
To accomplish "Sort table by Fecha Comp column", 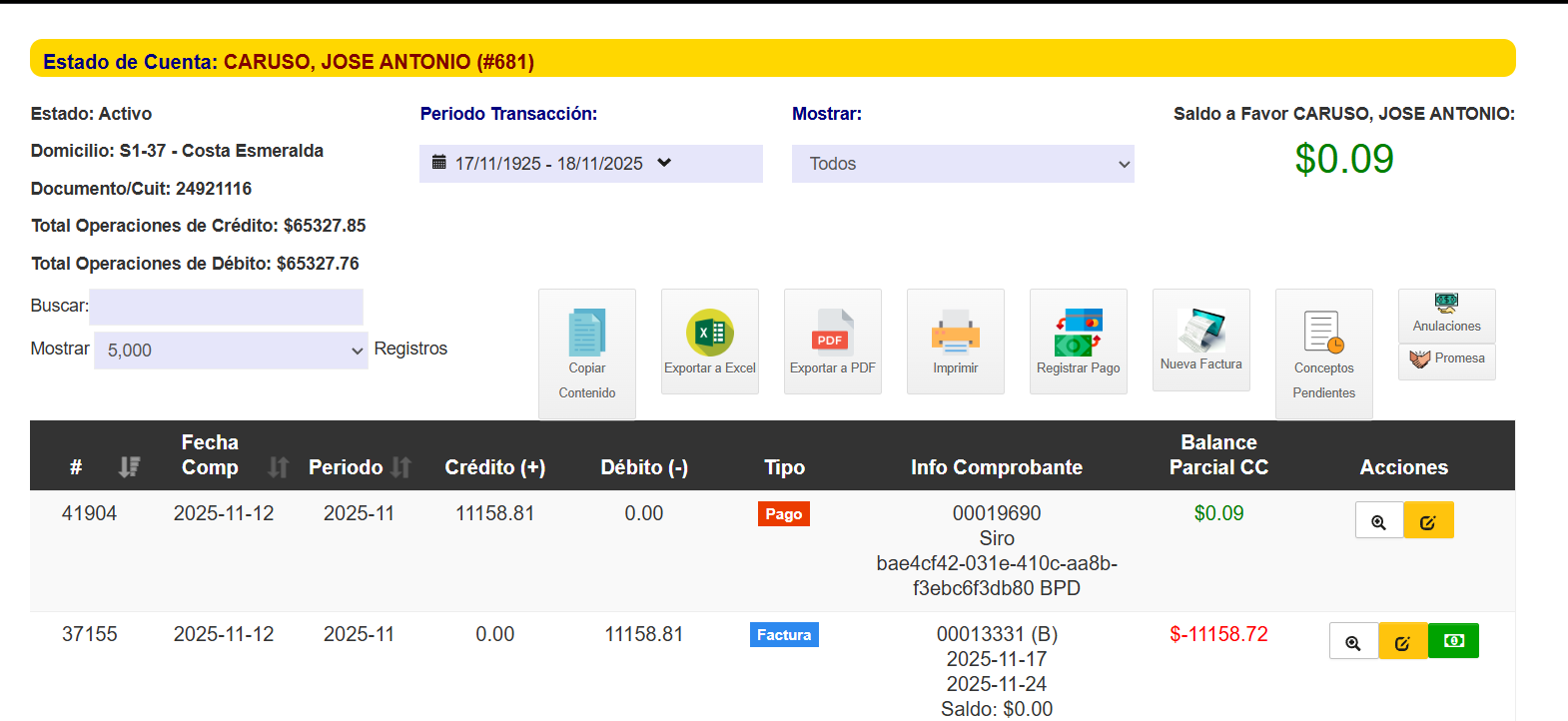I will coord(278,466).
